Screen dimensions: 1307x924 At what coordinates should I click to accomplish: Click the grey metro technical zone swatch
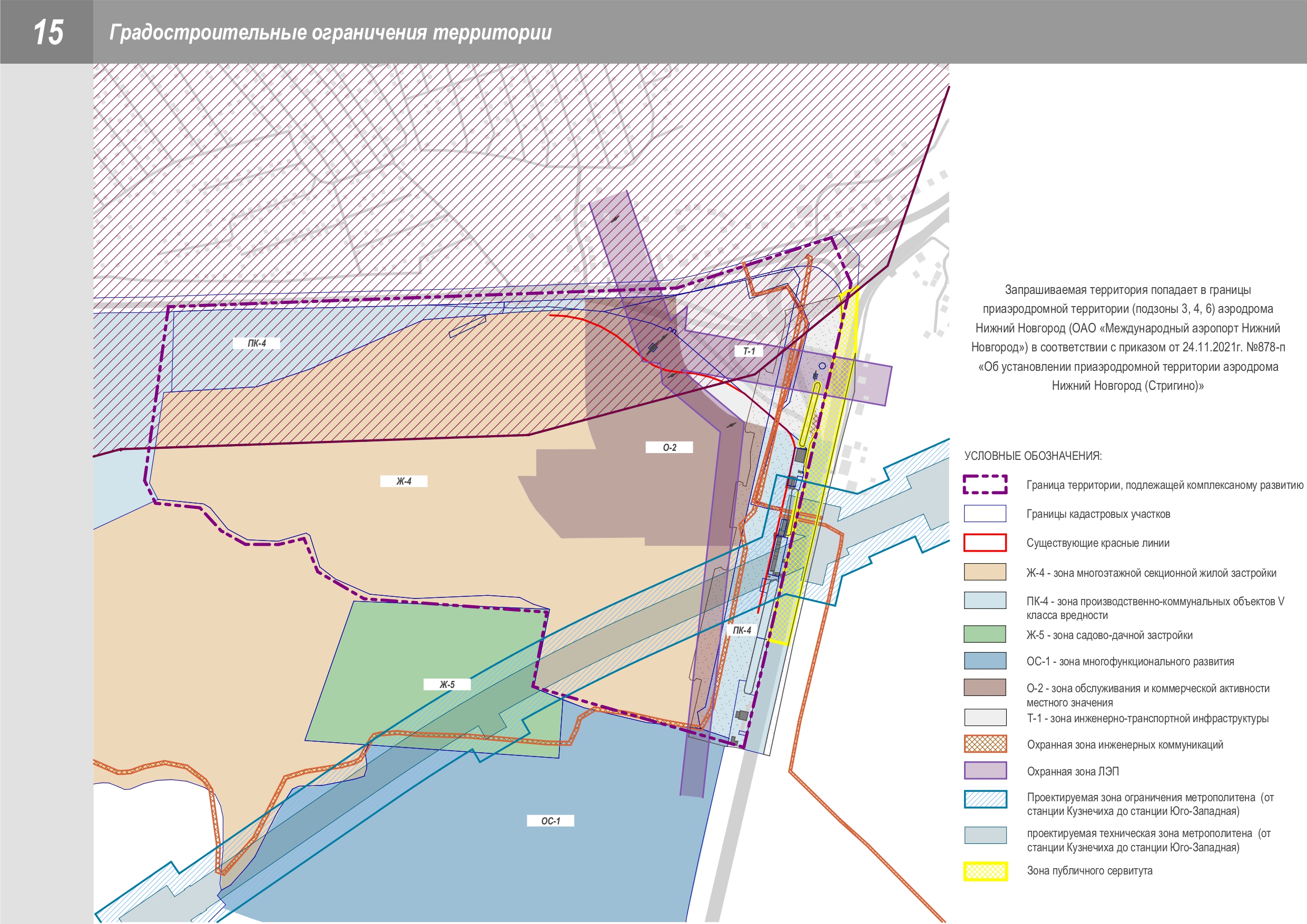985,835
